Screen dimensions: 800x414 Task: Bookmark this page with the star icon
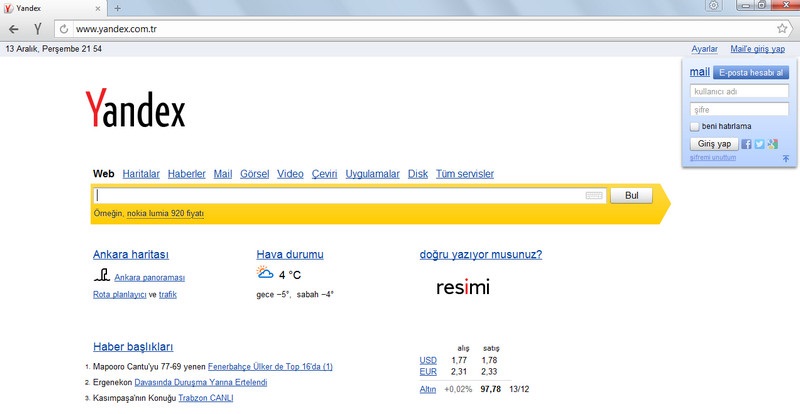point(782,29)
